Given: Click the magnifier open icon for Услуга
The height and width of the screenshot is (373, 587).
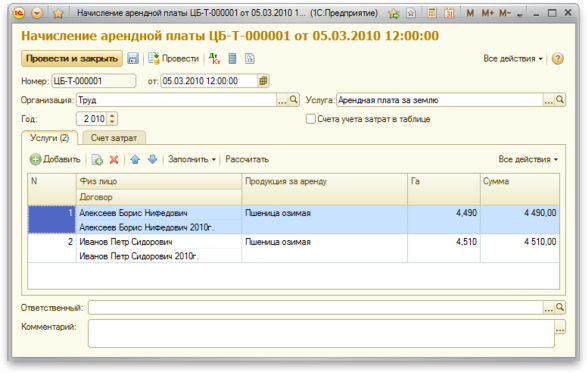Looking at the screenshot, I should [x=560, y=100].
